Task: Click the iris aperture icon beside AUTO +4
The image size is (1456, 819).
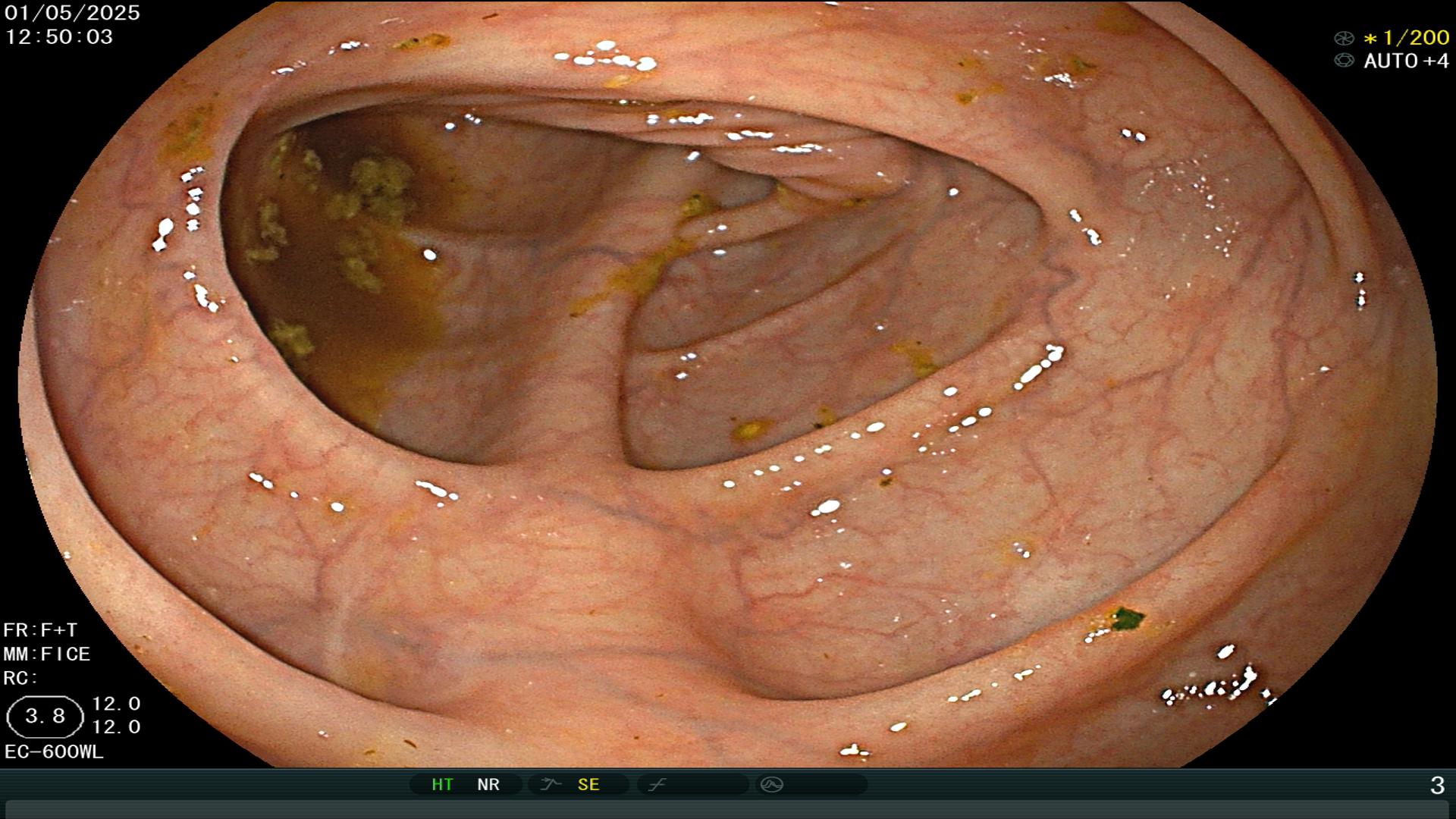Action: [1344, 61]
